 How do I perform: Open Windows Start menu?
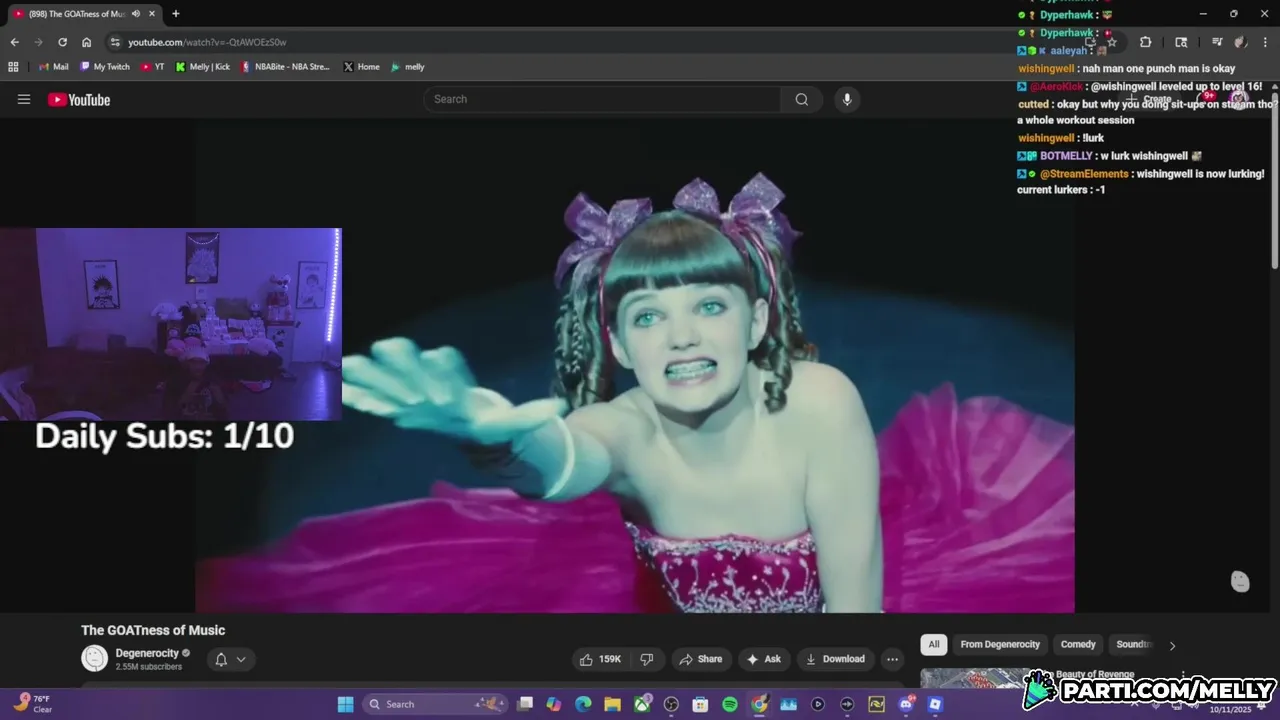[x=345, y=704]
